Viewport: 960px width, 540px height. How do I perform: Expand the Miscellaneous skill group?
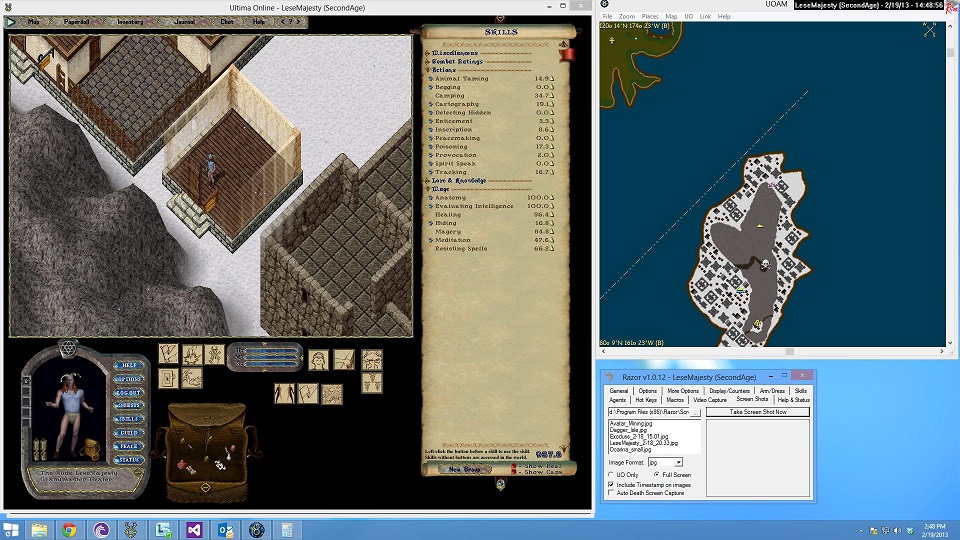coord(427,53)
